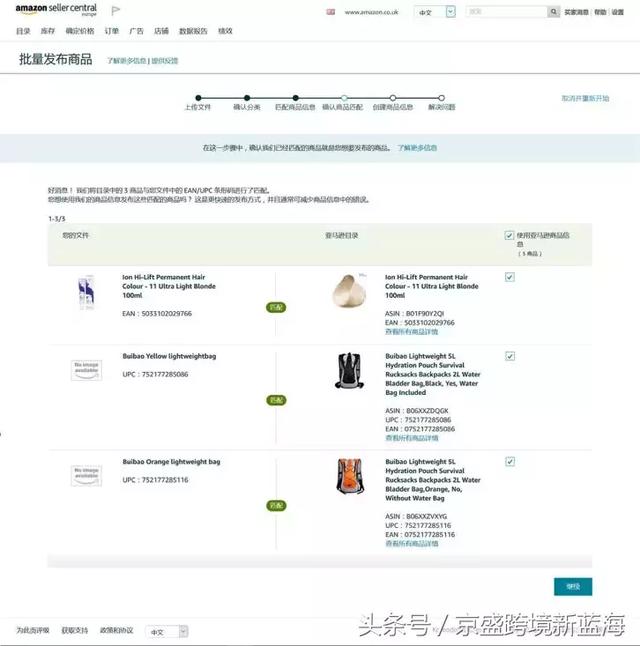Click the UK flag marketplace icon
Image resolution: width=640 pixels, height=646 pixels.
[331, 12]
